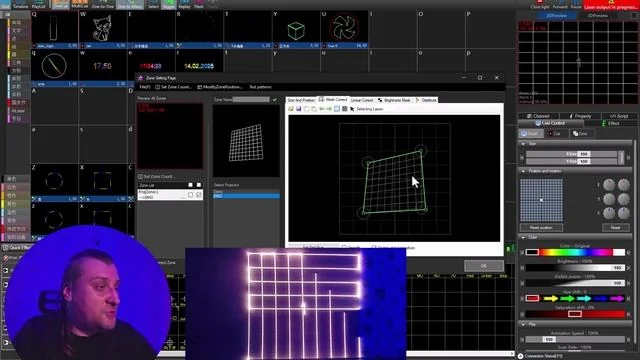The height and width of the screenshot is (360, 640).
Task: Select DMX2 in the Select Projector list
Action: coord(246,196)
